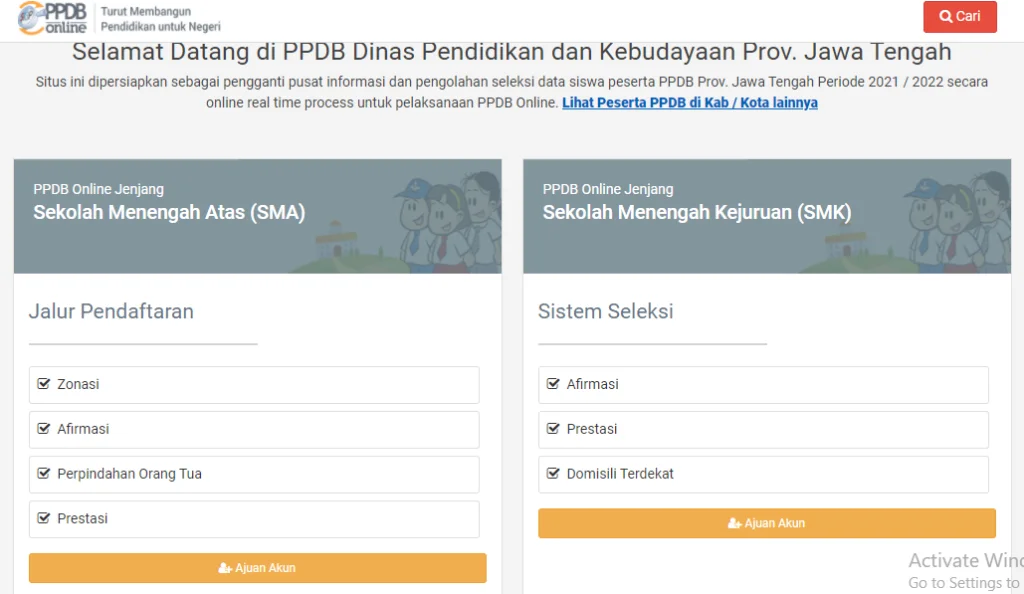Toggle the Zonasi checkbox under Jalur Pendaftaran
1024x594 pixels.
pos(43,384)
